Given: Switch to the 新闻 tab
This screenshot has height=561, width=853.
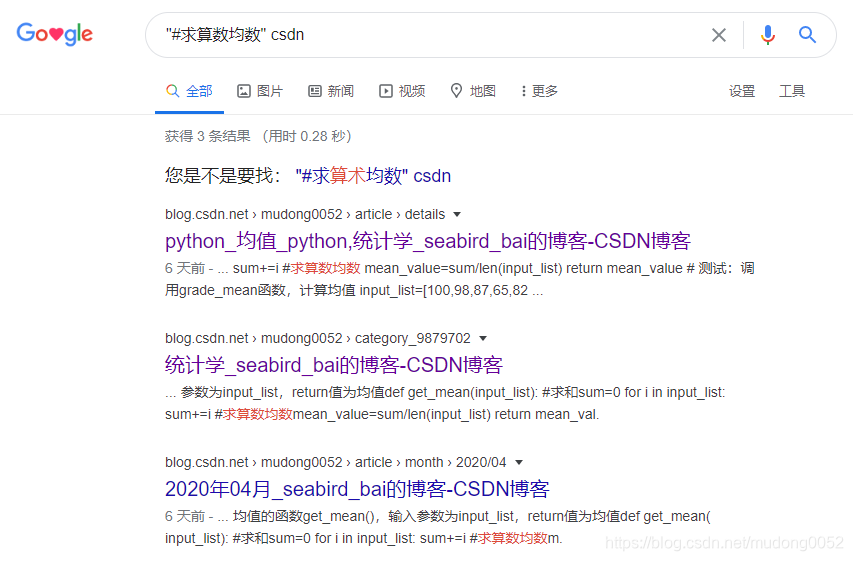Looking at the screenshot, I should (331, 91).
